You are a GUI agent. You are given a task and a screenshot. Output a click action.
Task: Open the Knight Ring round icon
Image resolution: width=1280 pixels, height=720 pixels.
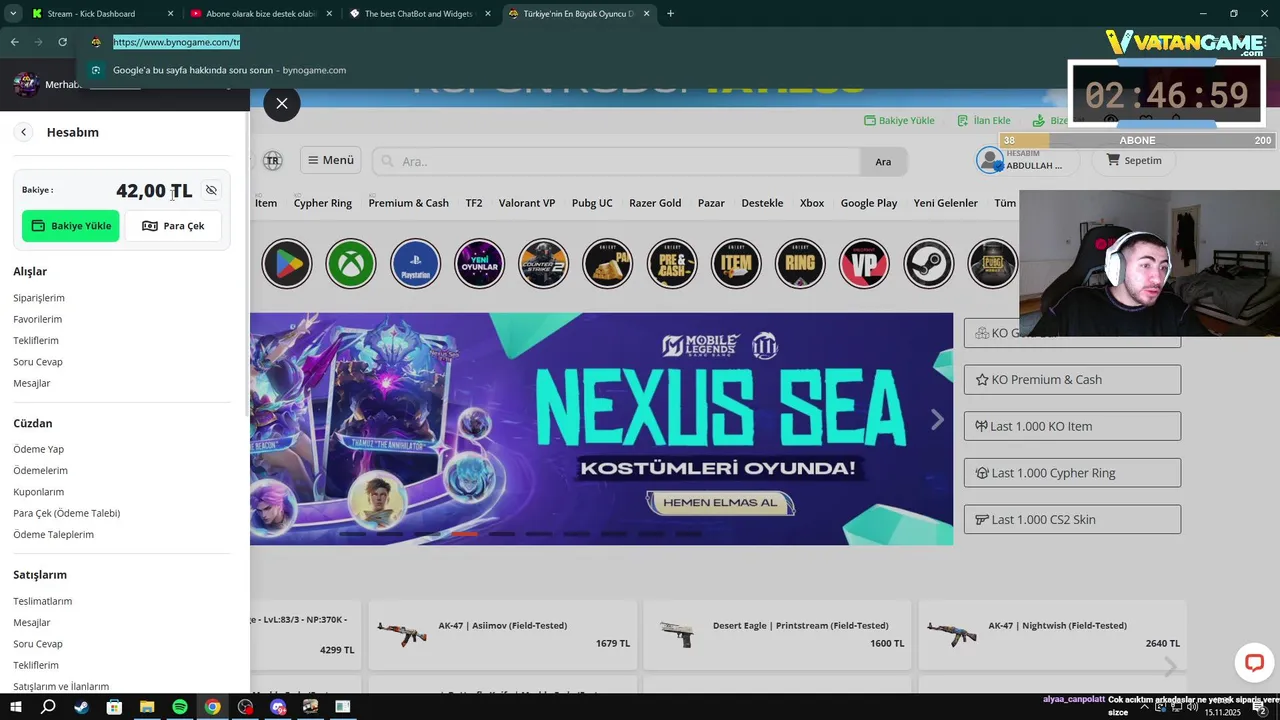click(800, 263)
